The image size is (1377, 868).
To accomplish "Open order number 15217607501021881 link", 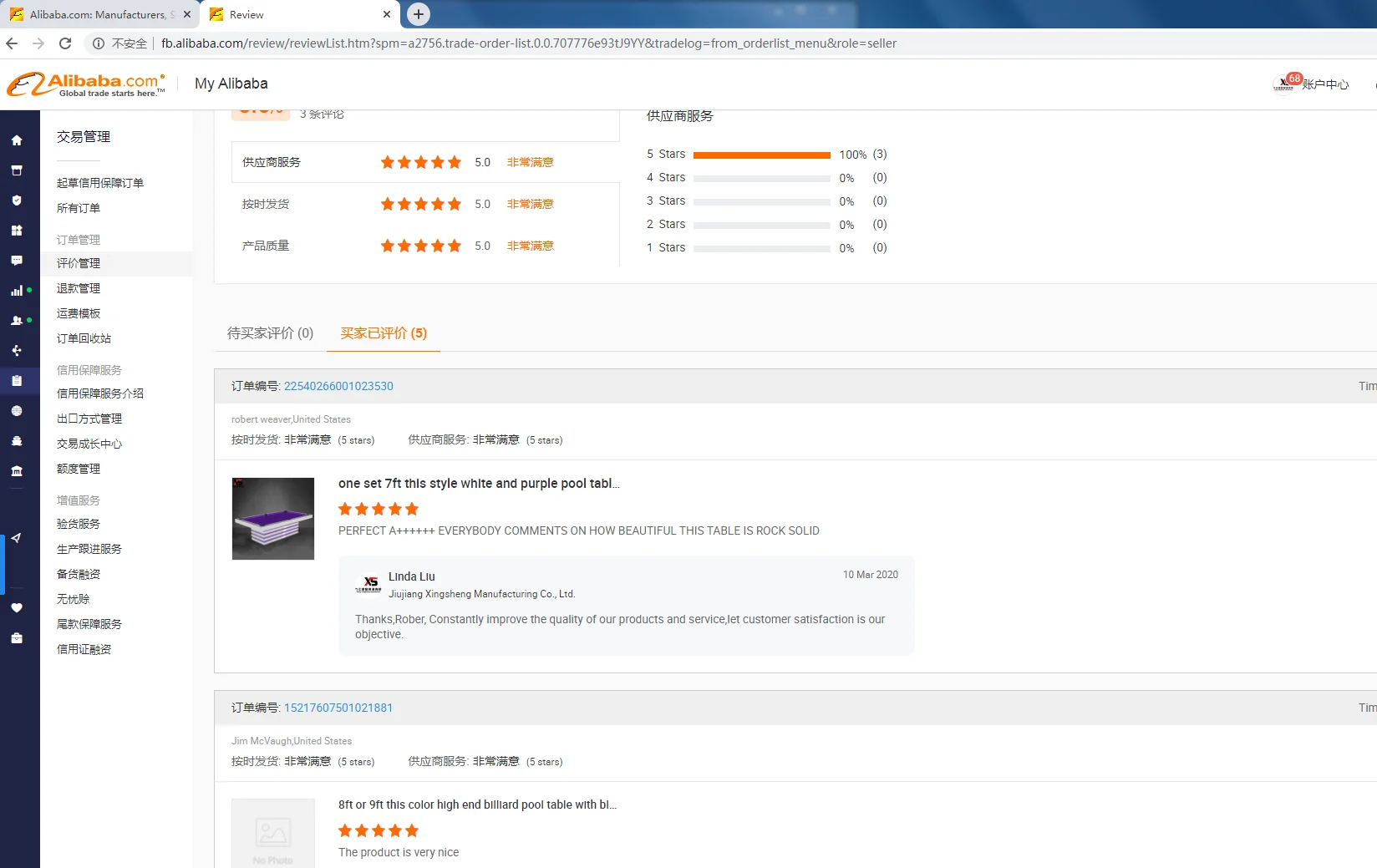I will coord(338,708).
